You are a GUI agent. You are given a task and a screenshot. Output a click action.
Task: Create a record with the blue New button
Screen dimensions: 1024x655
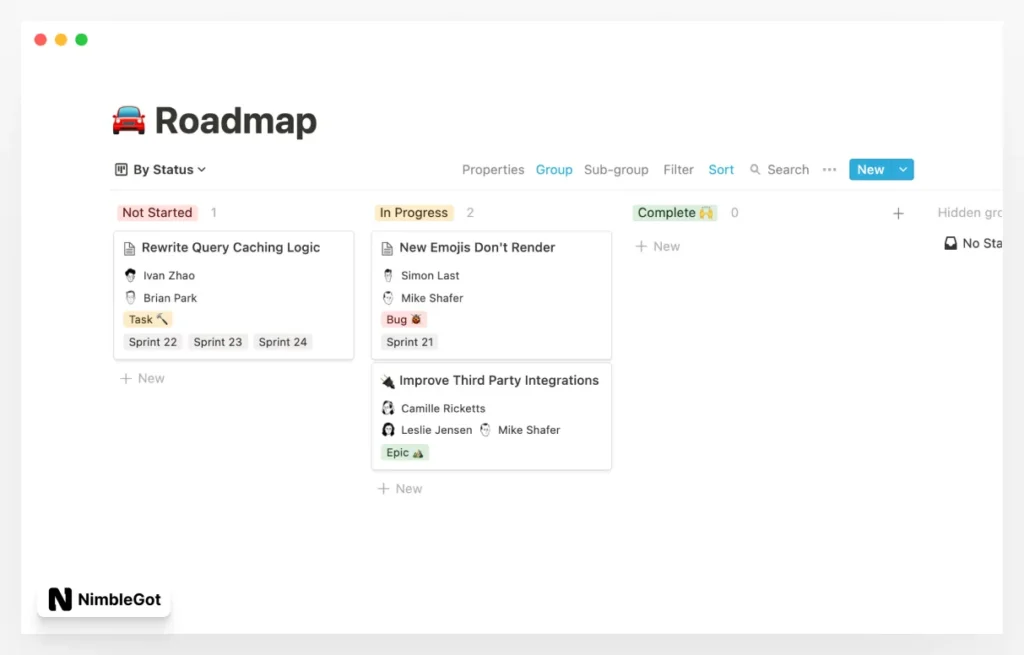869,169
